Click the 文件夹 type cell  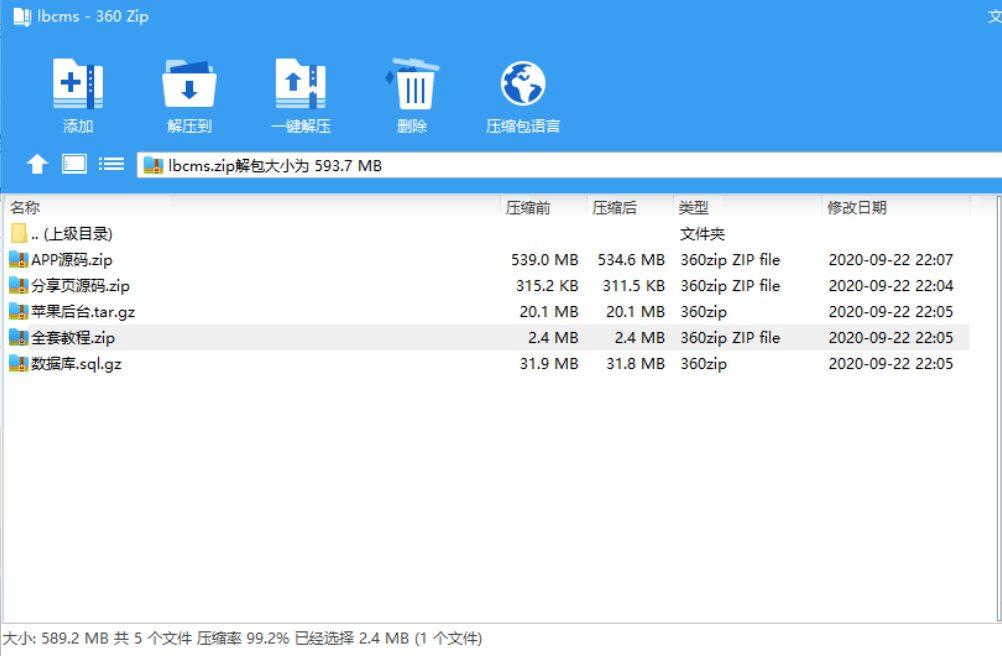702,234
